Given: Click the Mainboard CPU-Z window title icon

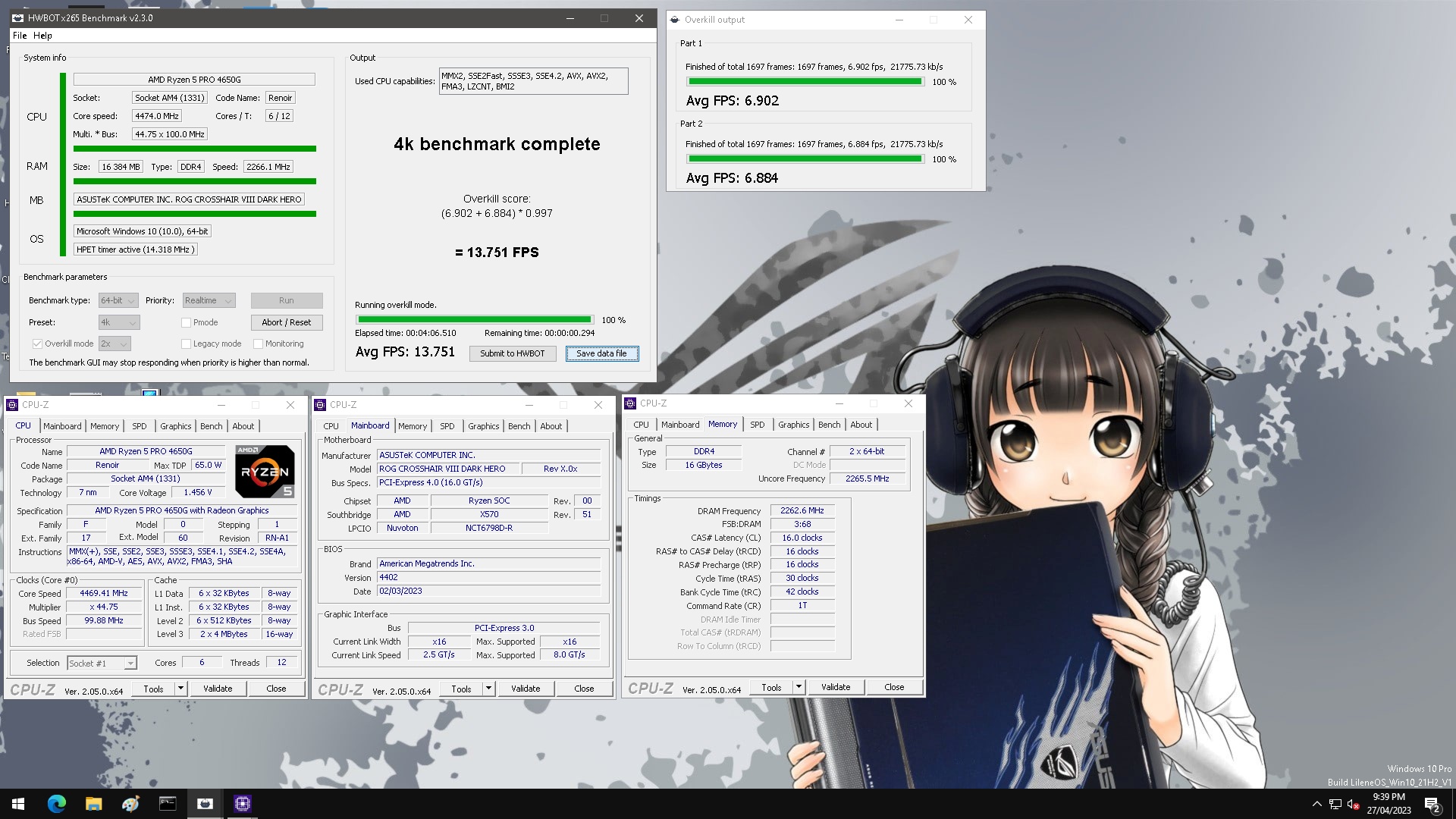Looking at the screenshot, I should click(321, 405).
